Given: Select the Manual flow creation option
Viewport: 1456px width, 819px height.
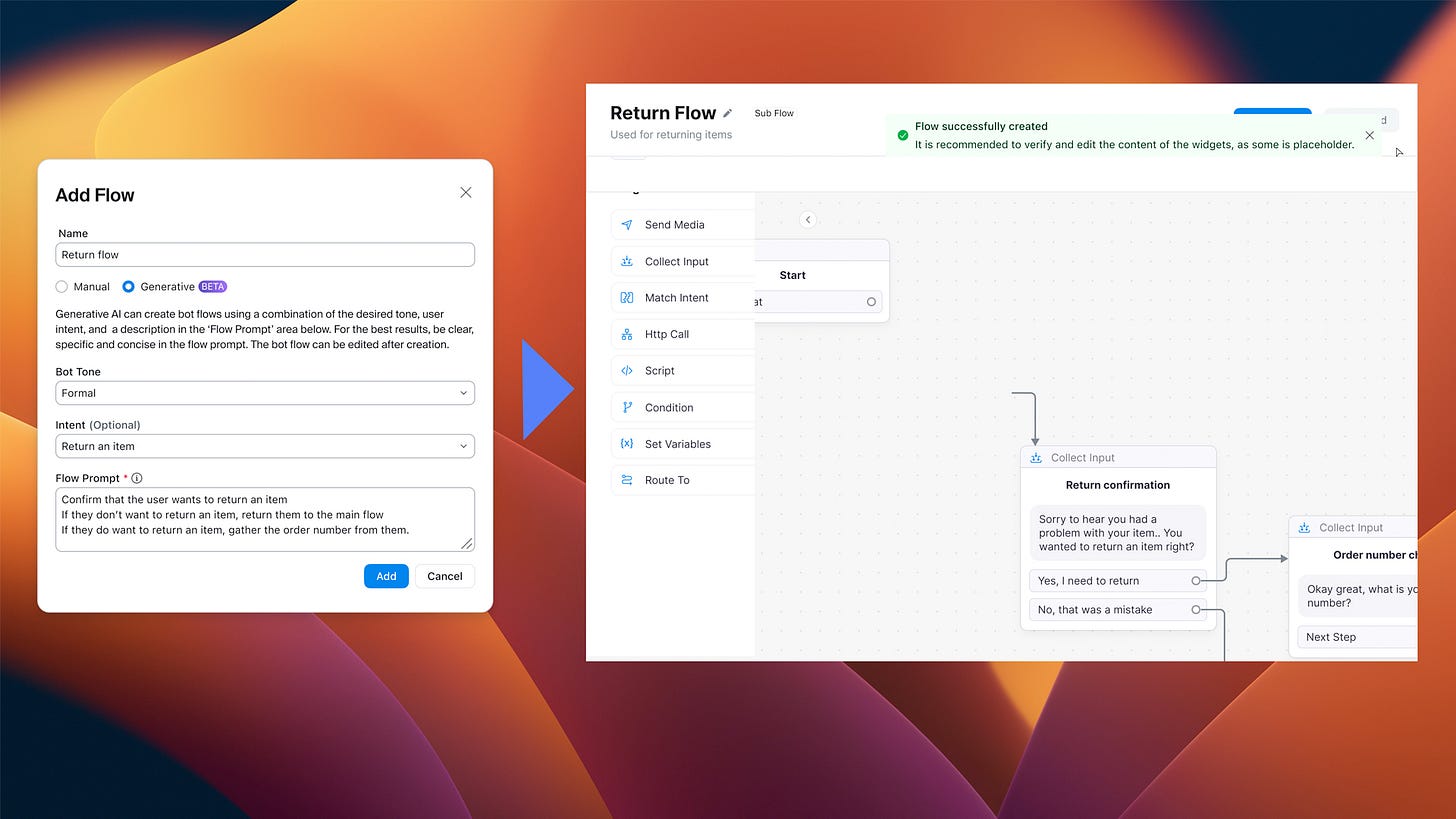Looking at the screenshot, I should (x=60, y=286).
